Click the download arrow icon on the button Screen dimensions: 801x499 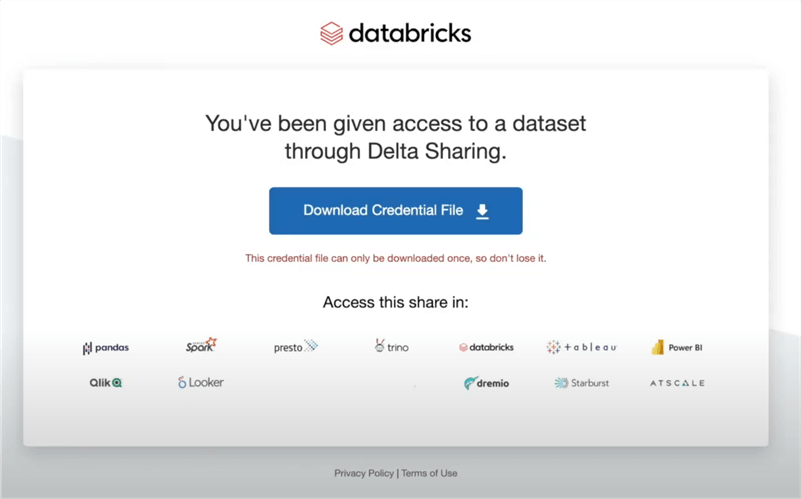point(482,211)
